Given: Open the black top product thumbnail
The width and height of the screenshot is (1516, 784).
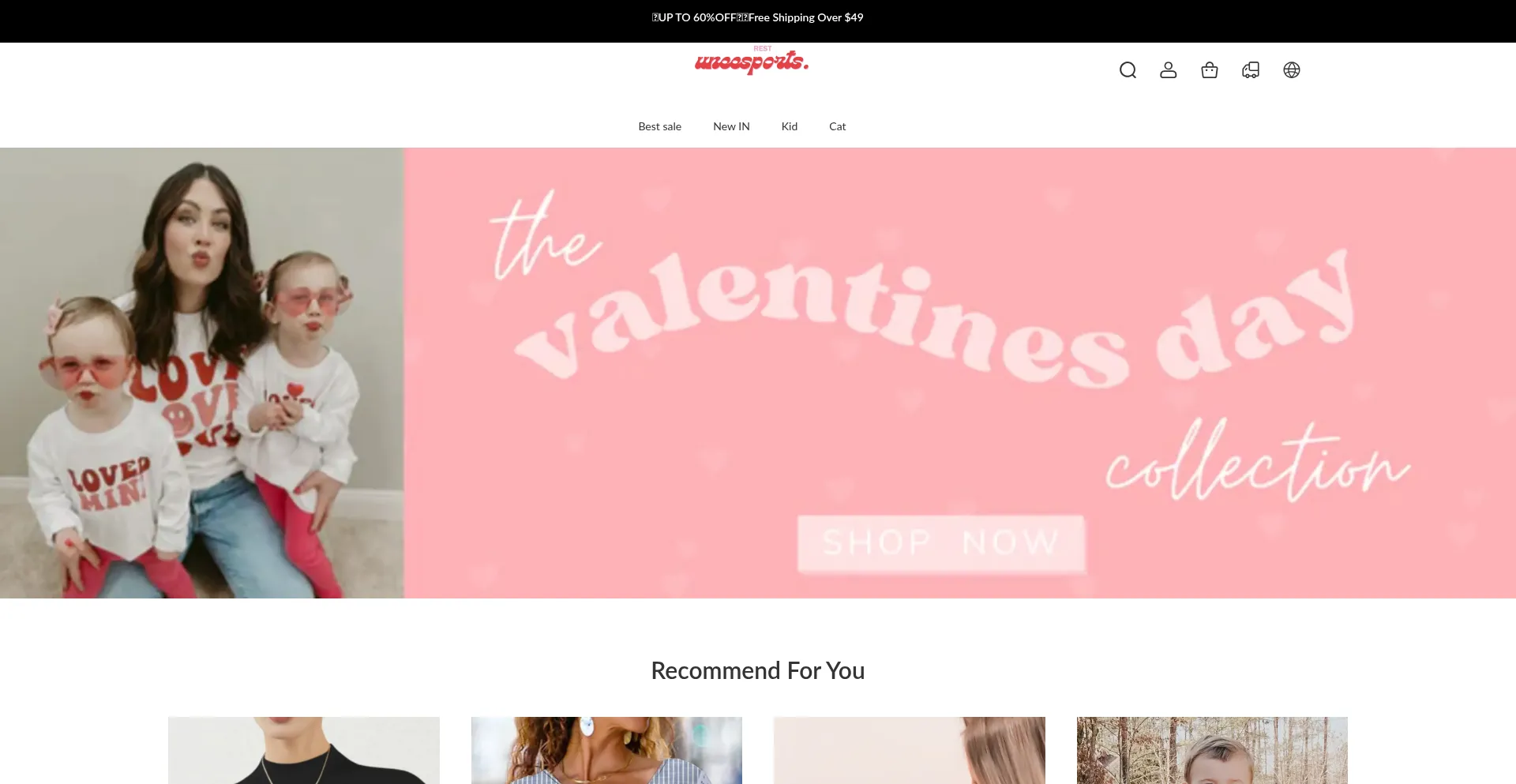Looking at the screenshot, I should (304, 750).
